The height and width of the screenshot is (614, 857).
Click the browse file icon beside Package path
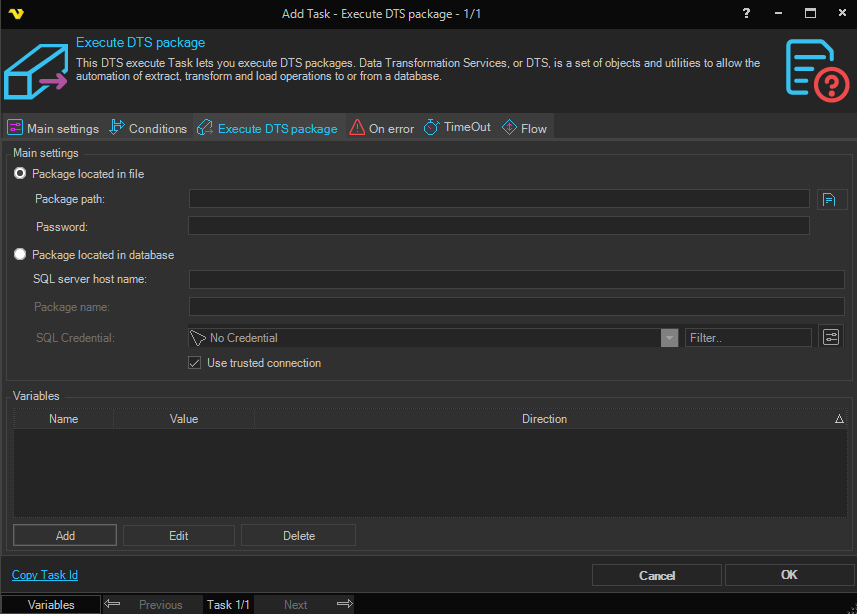pyautogui.click(x=828, y=199)
